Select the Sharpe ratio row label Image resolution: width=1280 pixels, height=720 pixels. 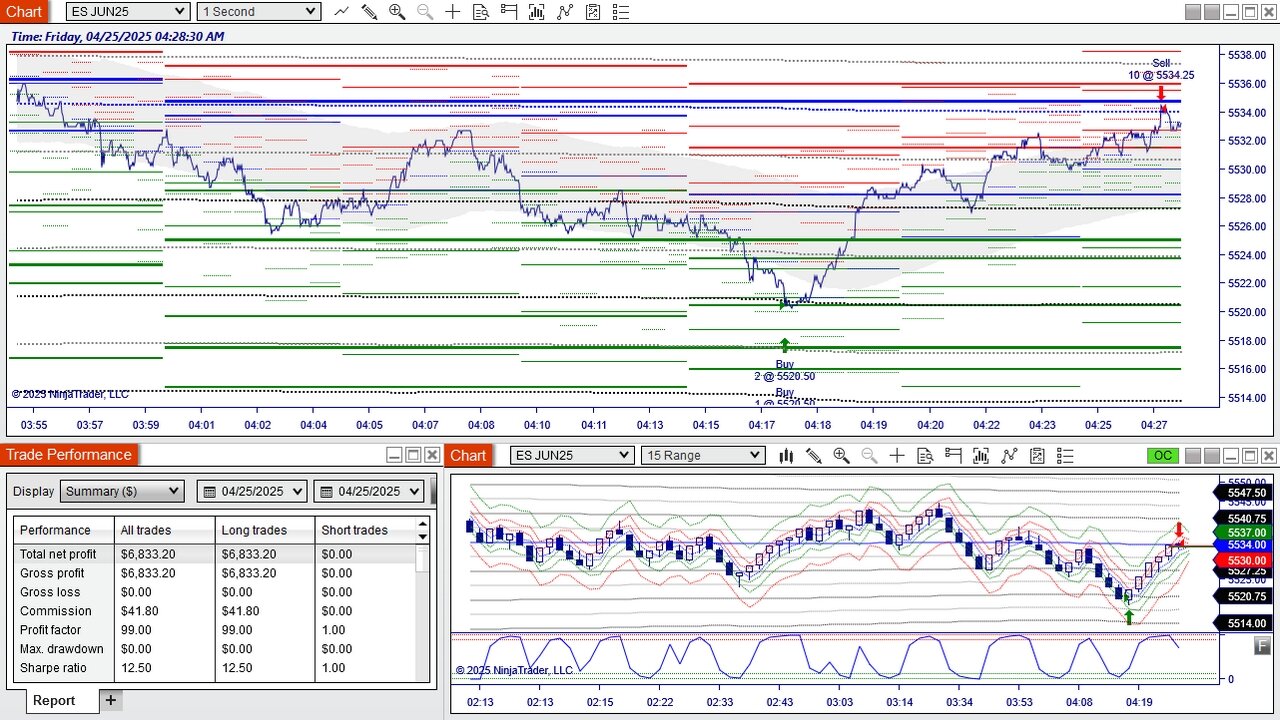(53, 668)
